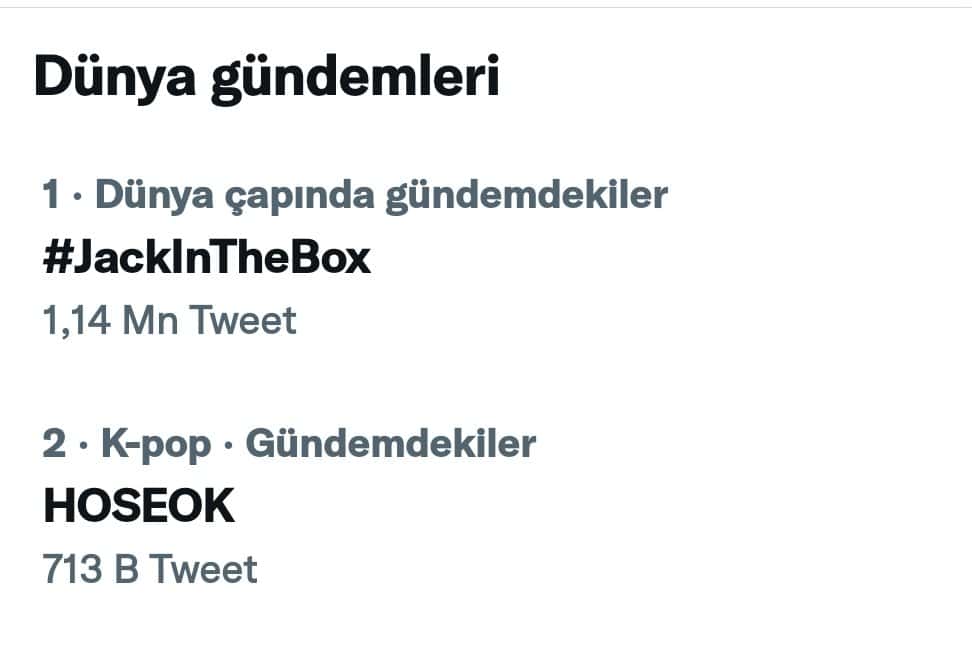Click the word Tweet below #JackInTheBox
This screenshot has width=972, height=651.
(243, 321)
